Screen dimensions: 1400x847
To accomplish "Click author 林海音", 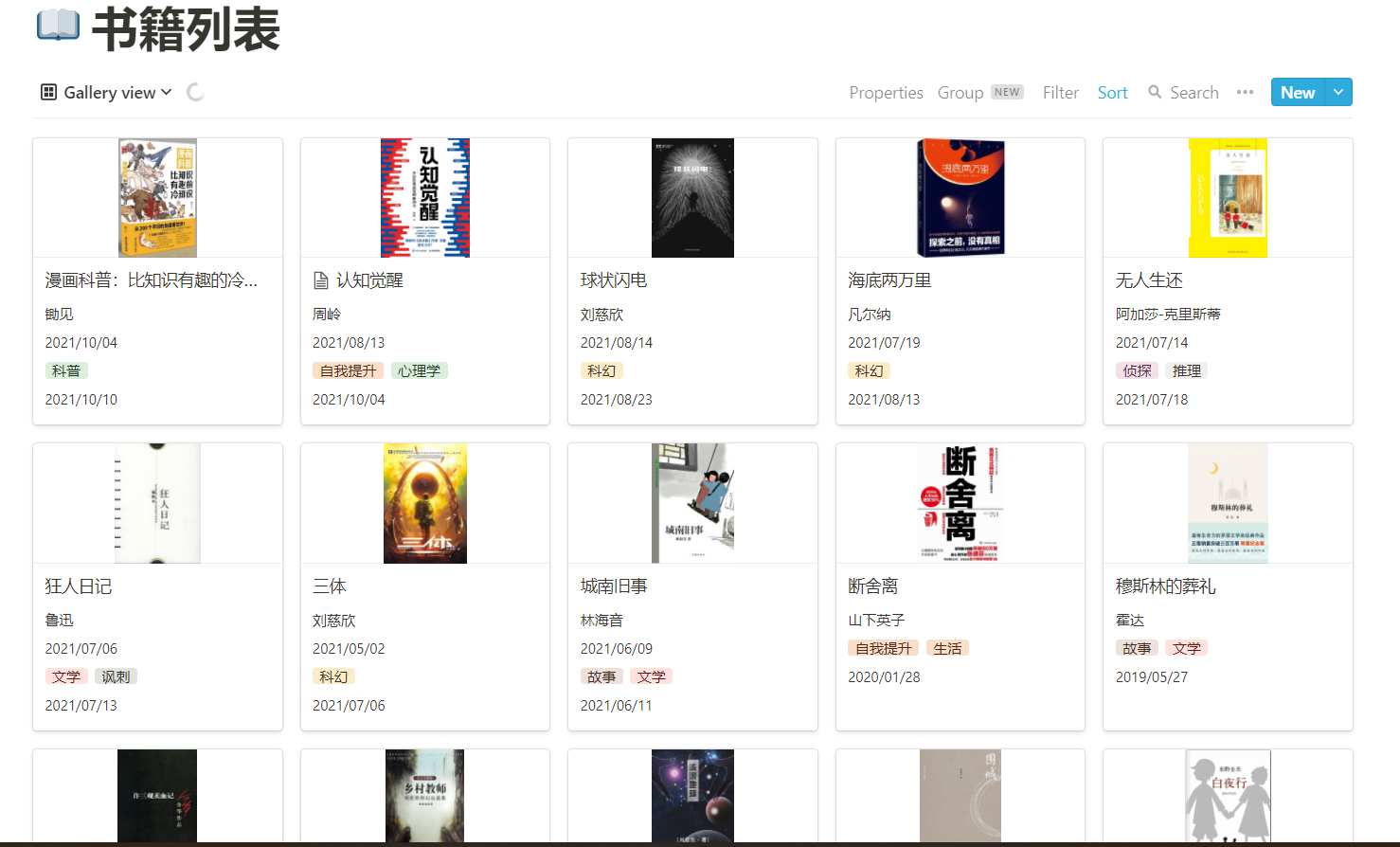I will click(x=601, y=620).
